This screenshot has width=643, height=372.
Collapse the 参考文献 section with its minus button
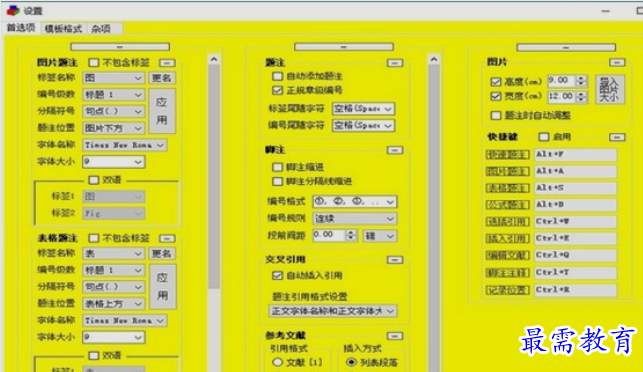click(x=395, y=336)
